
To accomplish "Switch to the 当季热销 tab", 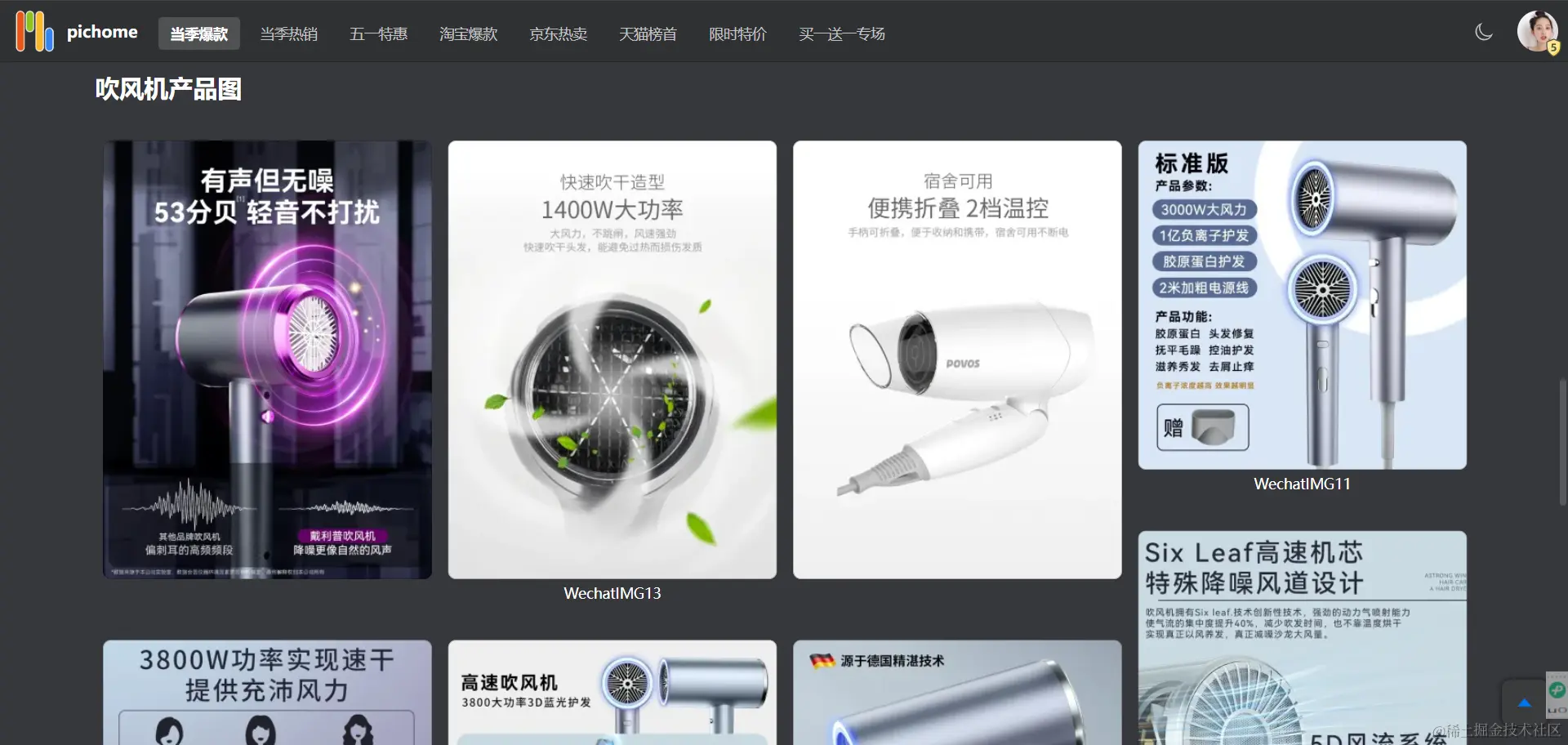I will tap(289, 33).
